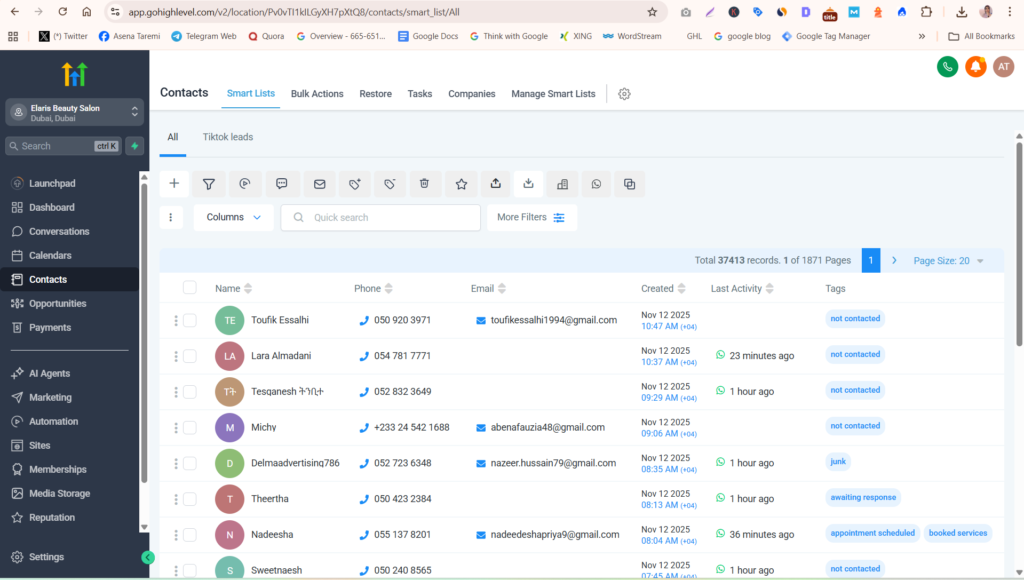Click the Quick search field
This screenshot has width=1024, height=580.
coord(381,218)
